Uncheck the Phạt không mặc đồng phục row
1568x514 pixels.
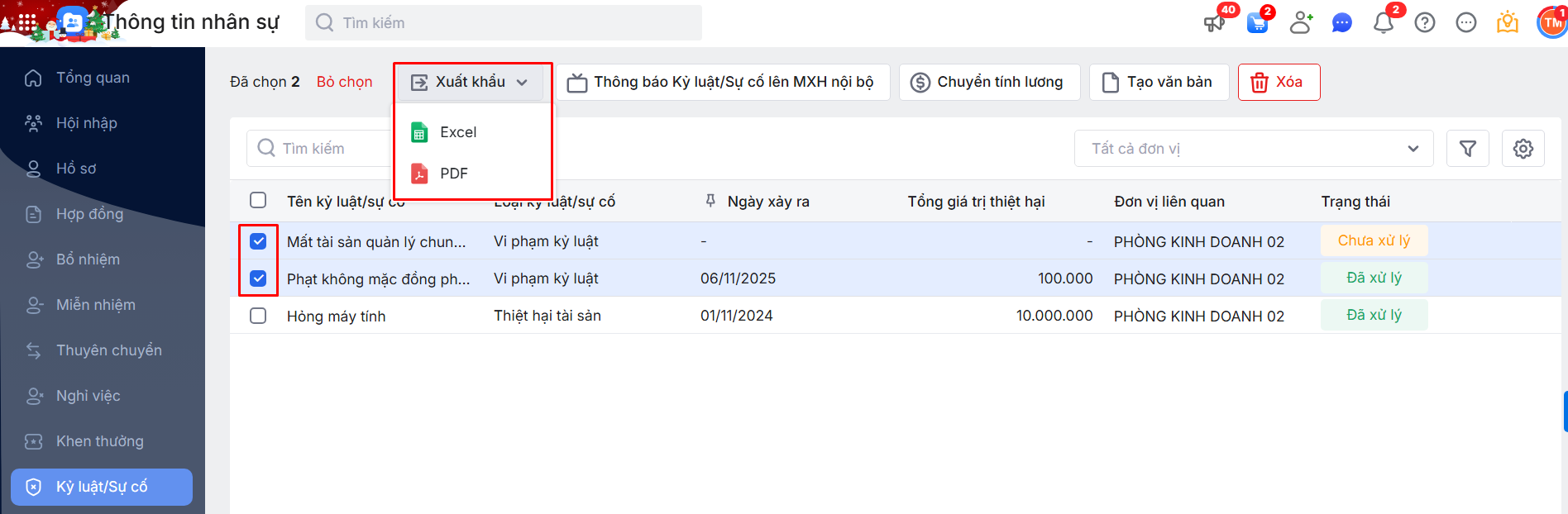pyautogui.click(x=258, y=278)
